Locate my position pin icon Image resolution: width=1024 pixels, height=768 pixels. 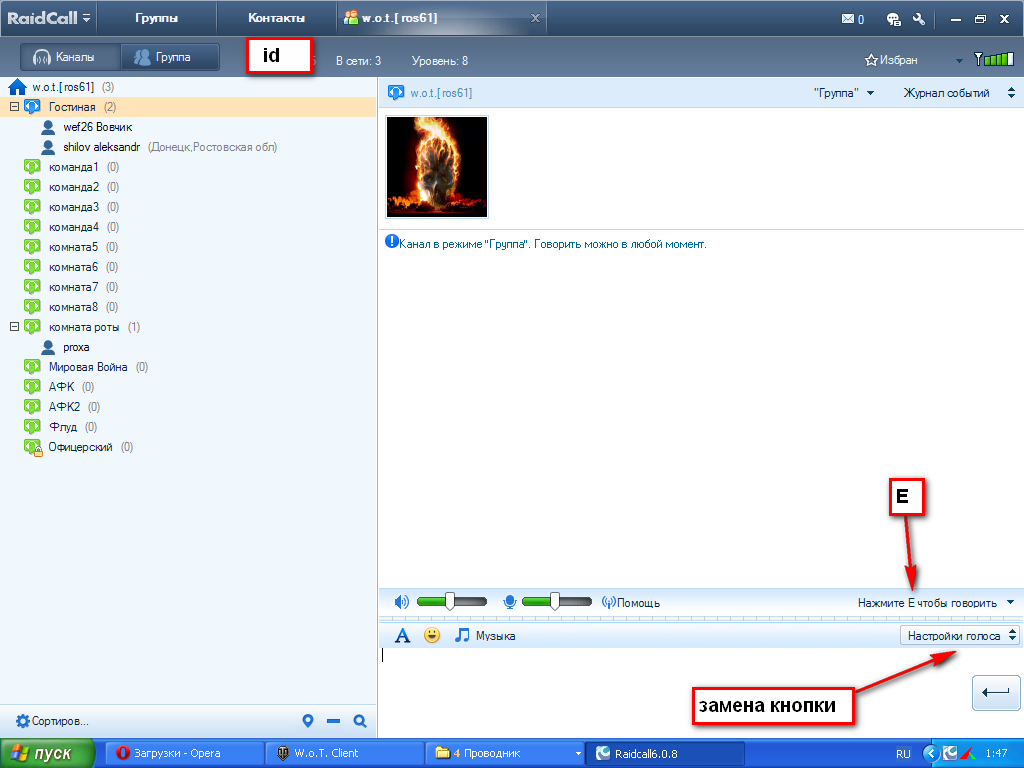click(x=308, y=721)
